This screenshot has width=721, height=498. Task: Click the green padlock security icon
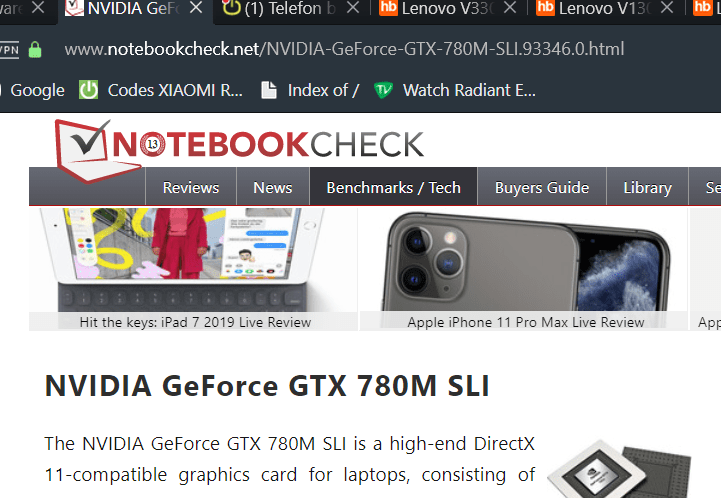[35, 49]
